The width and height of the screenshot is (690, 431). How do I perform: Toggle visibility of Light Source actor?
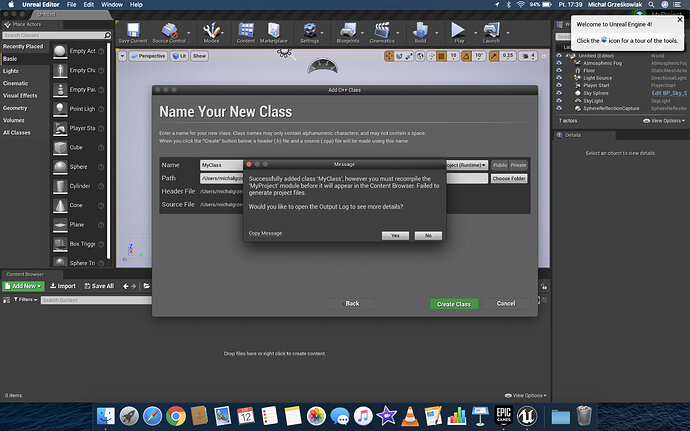click(559, 78)
